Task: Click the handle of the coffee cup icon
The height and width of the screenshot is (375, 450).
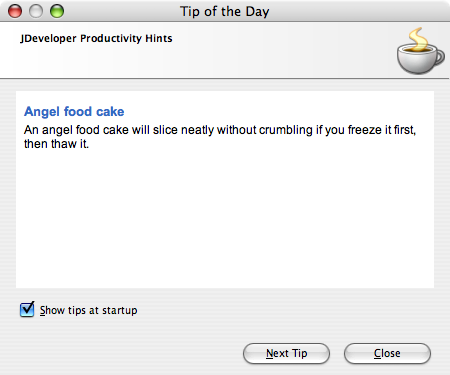Action: (440, 57)
